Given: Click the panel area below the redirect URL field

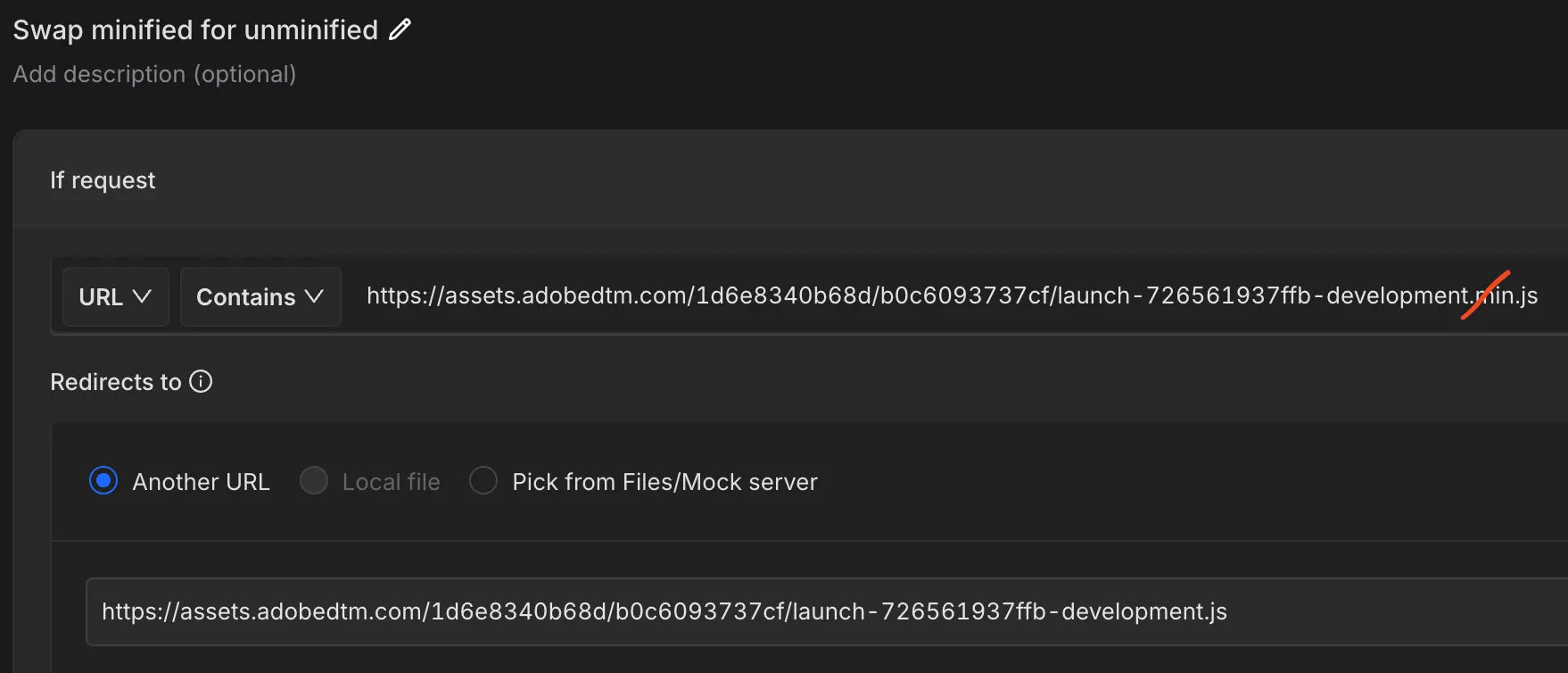Looking at the screenshot, I should [803, 661].
